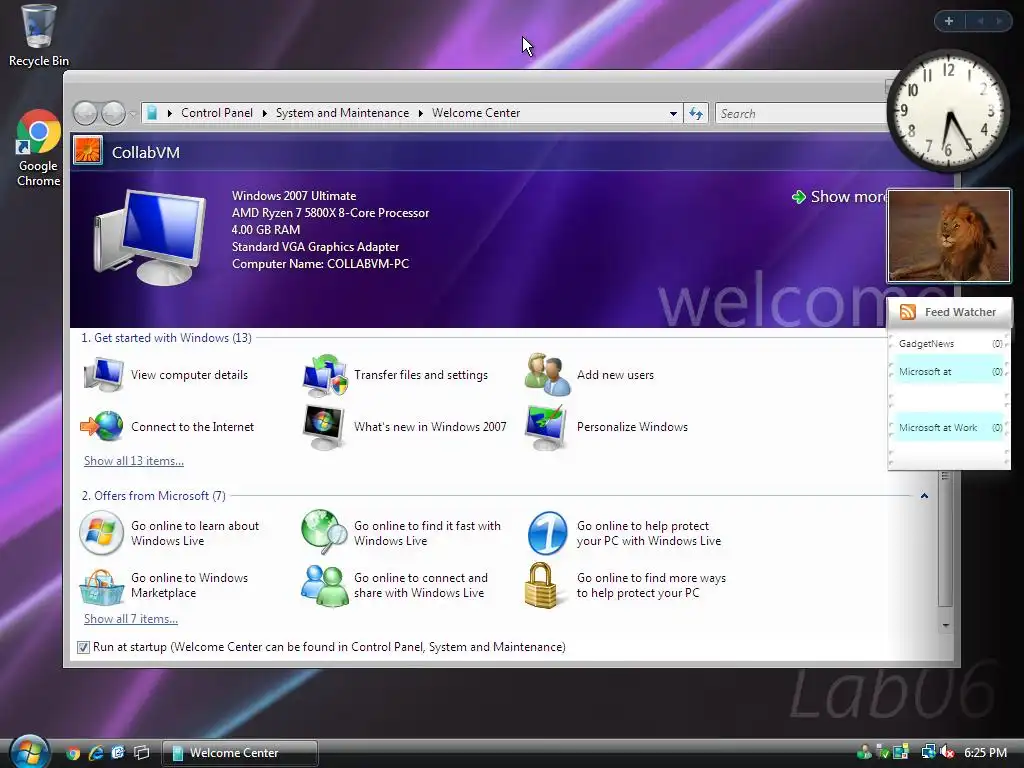Click the Forward navigation arrow
This screenshot has height=768, width=1024.
pos(114,114)
